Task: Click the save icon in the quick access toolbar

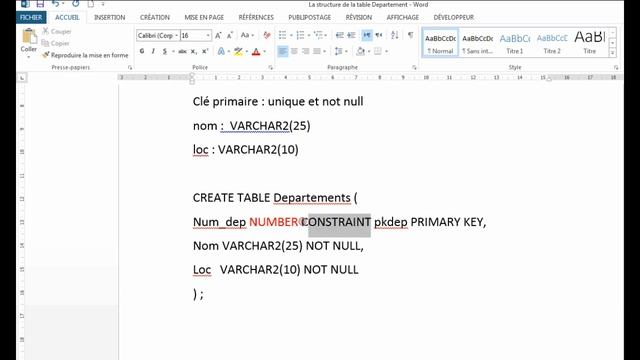Action: 40,4
